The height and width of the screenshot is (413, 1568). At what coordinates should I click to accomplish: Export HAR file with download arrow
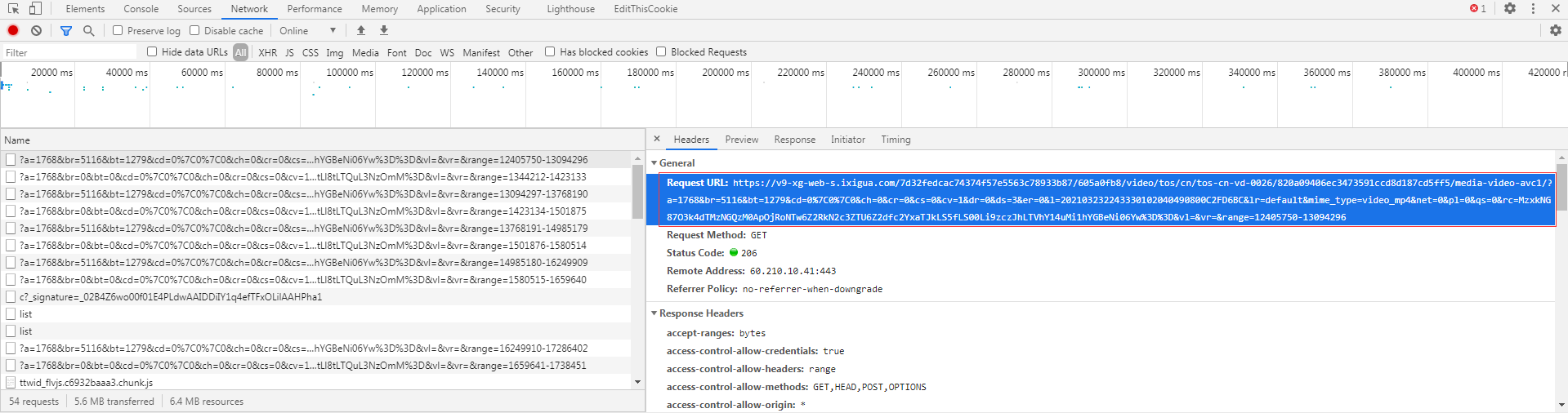384,30
